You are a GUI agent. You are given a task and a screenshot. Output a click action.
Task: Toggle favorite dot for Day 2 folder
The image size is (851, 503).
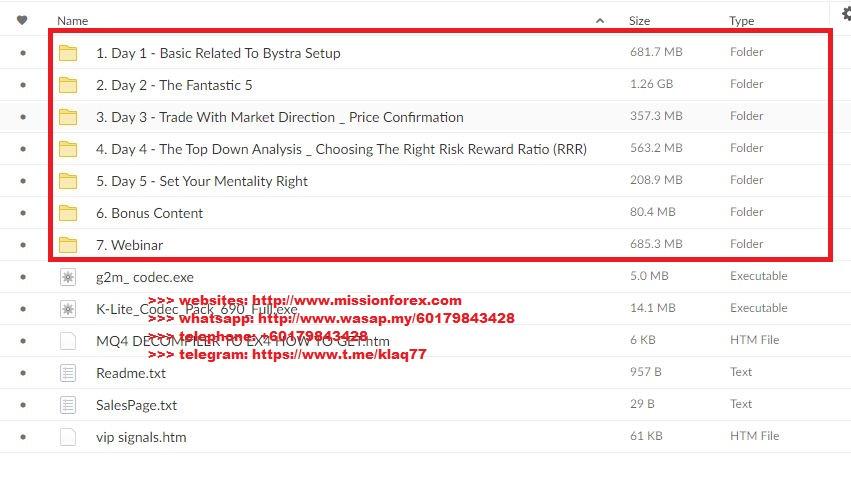click(23, 85)
